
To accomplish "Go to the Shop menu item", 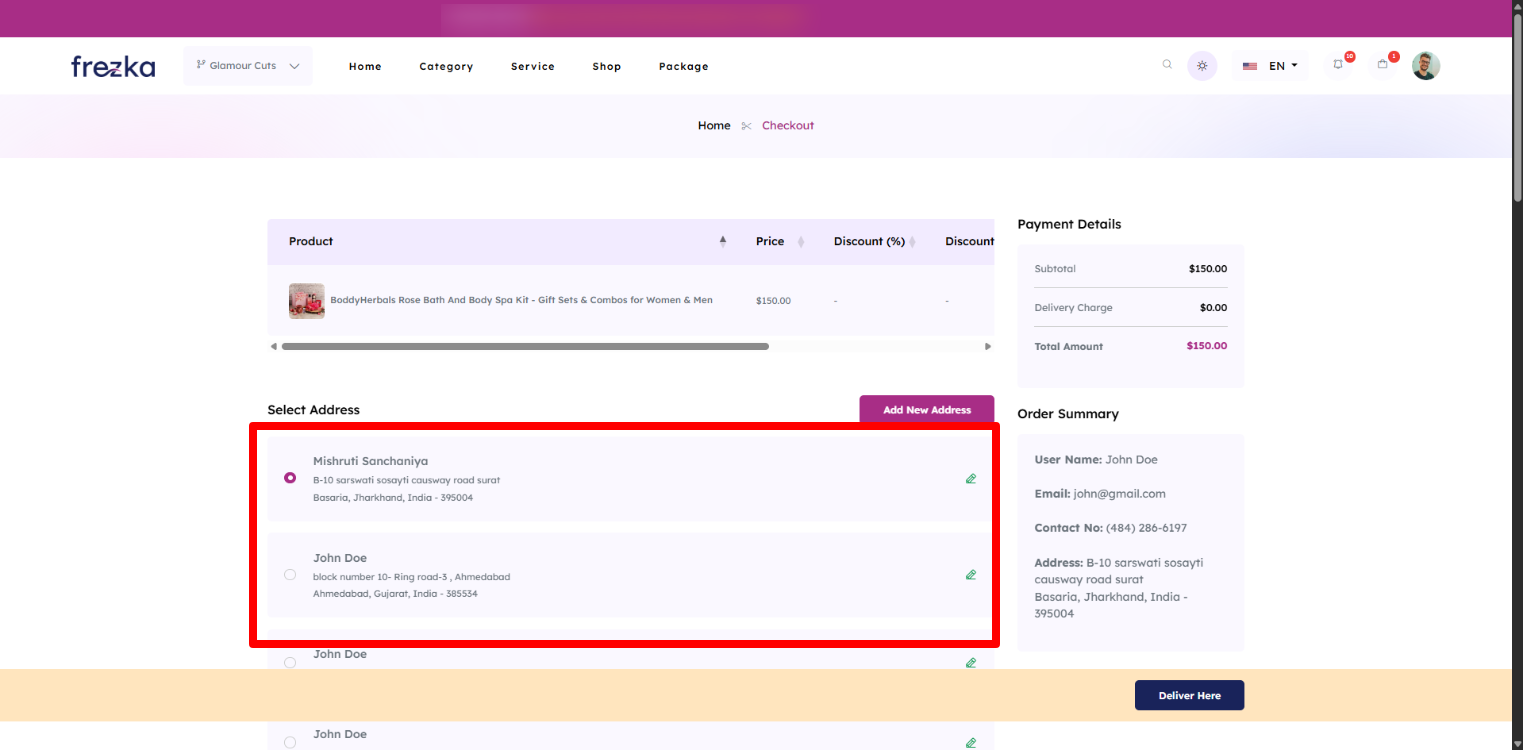I will (x=606, y=67).
